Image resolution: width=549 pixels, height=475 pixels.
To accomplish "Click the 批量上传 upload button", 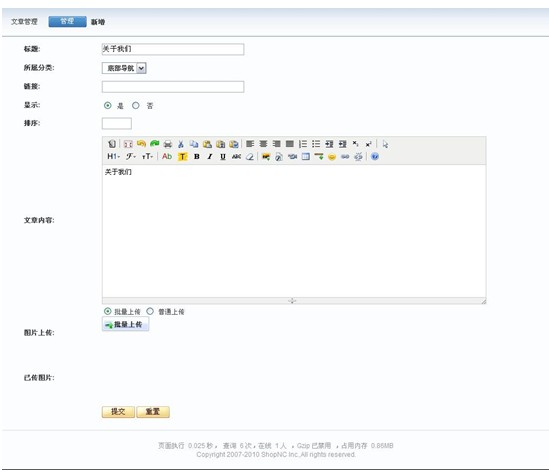I will (125, 324).
